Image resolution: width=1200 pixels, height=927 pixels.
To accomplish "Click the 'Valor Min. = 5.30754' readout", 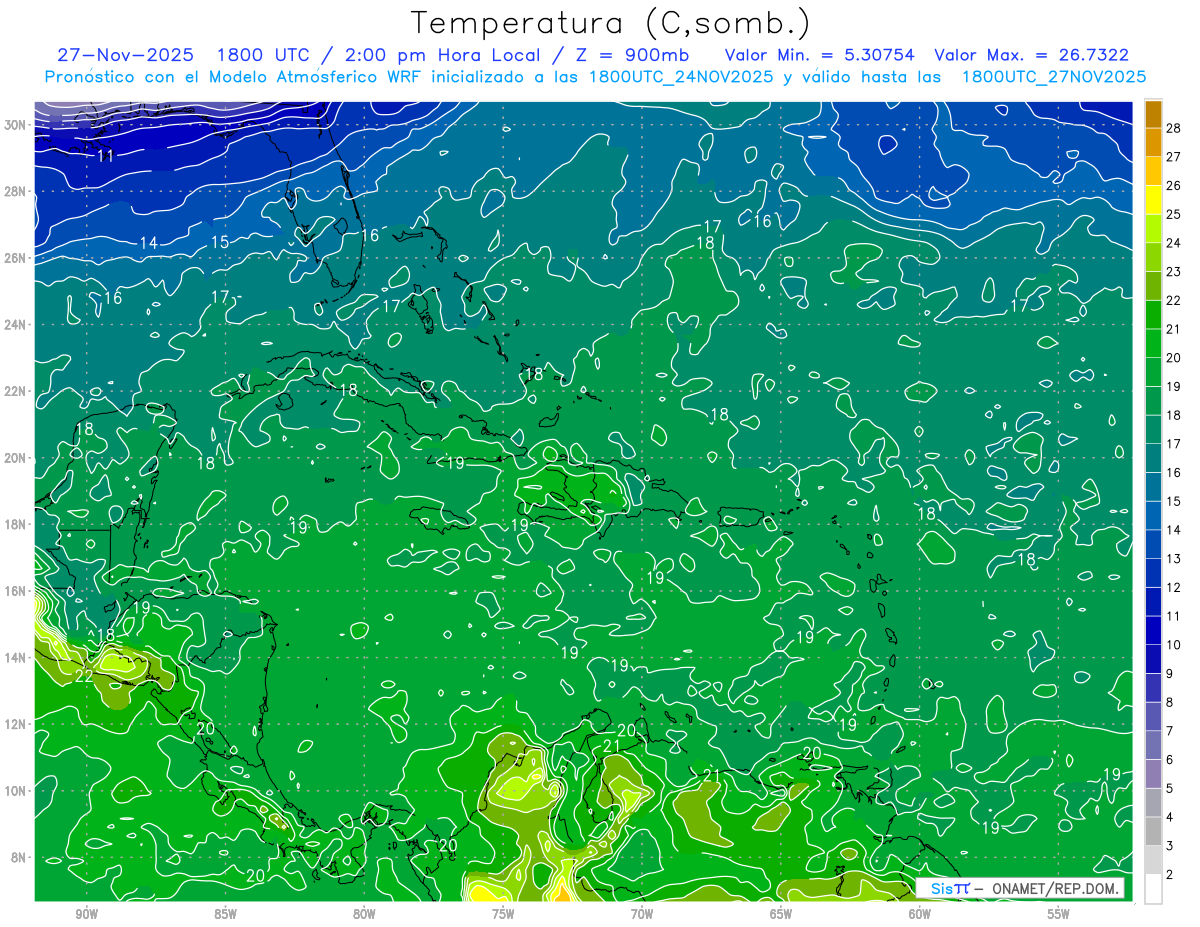I will click(819, 55).
